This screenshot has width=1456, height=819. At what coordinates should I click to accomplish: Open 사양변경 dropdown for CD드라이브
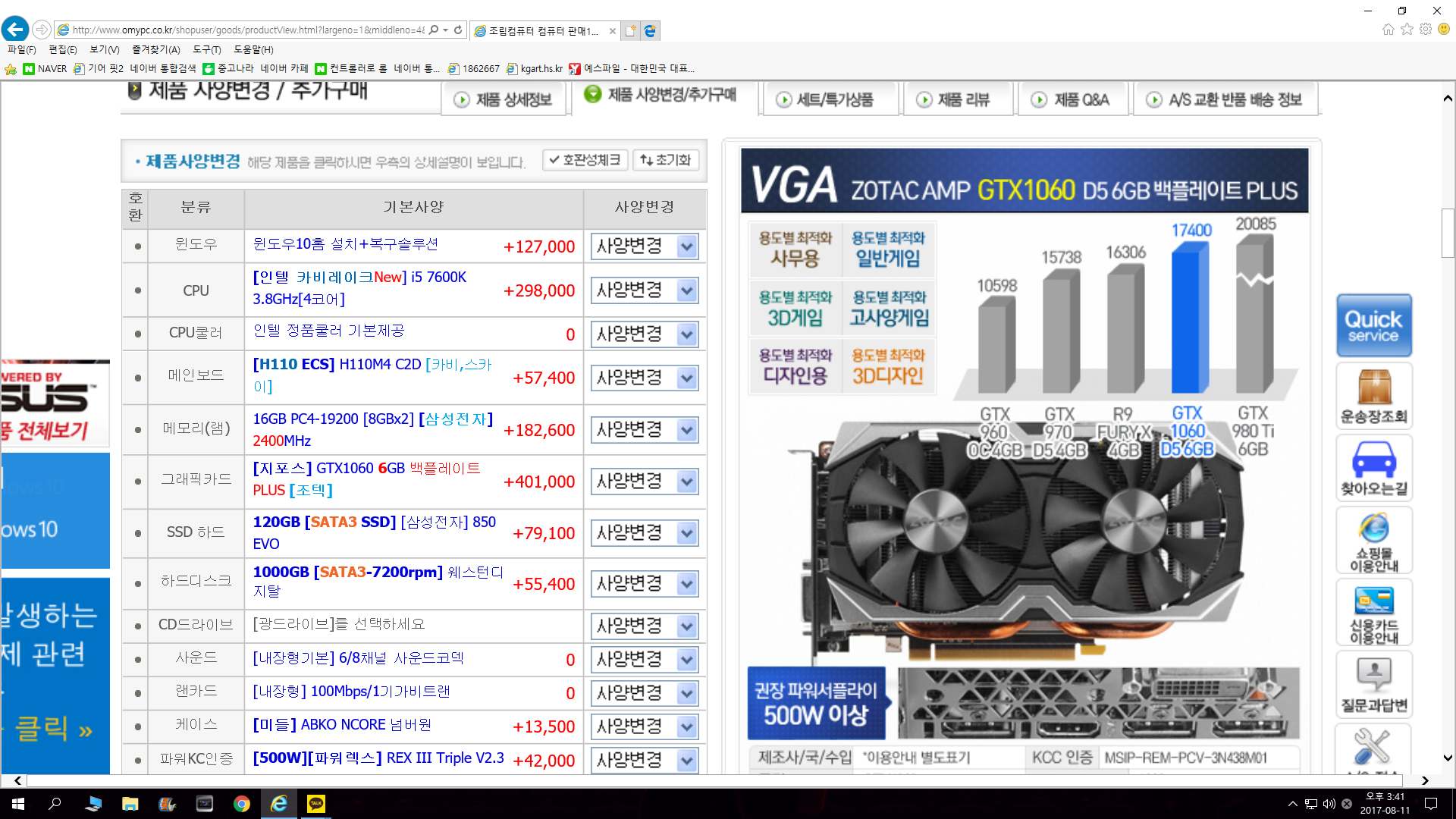(644, 626)
